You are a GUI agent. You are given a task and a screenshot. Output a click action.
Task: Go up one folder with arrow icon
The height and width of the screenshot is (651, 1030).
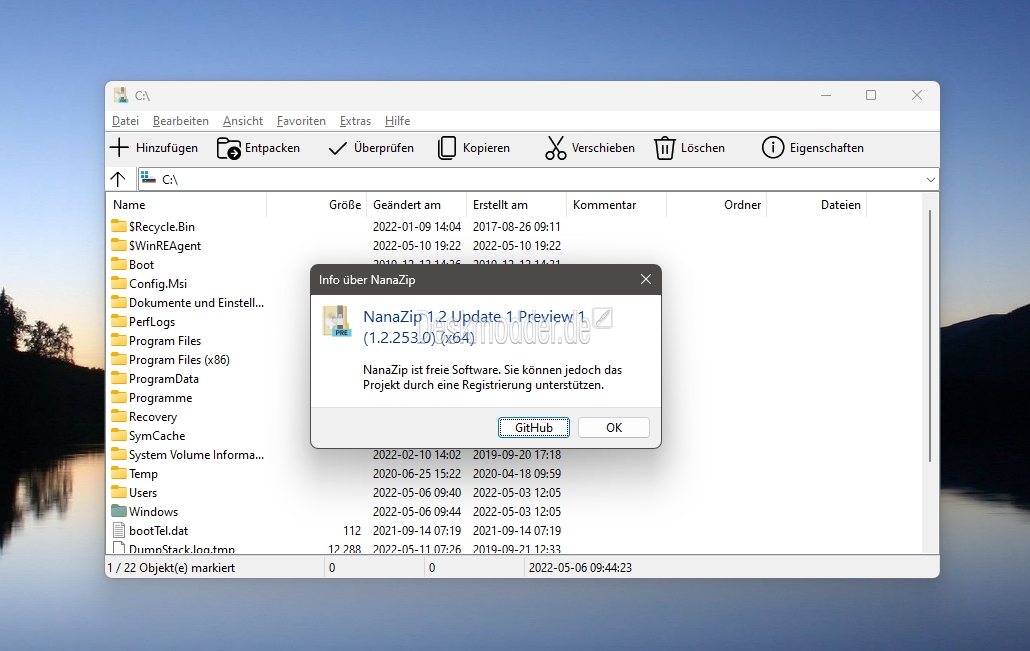[118, 179]
